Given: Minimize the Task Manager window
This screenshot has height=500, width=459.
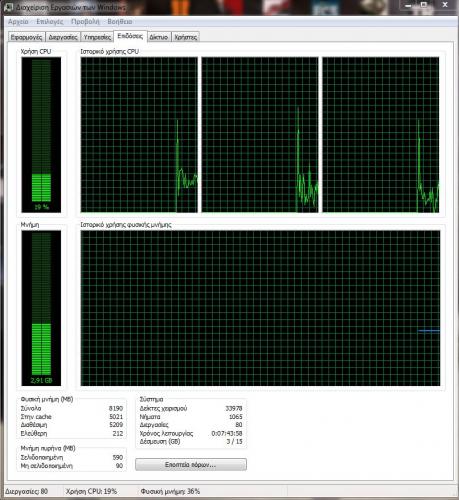Looking at the screenshot, I should [409, 5].
